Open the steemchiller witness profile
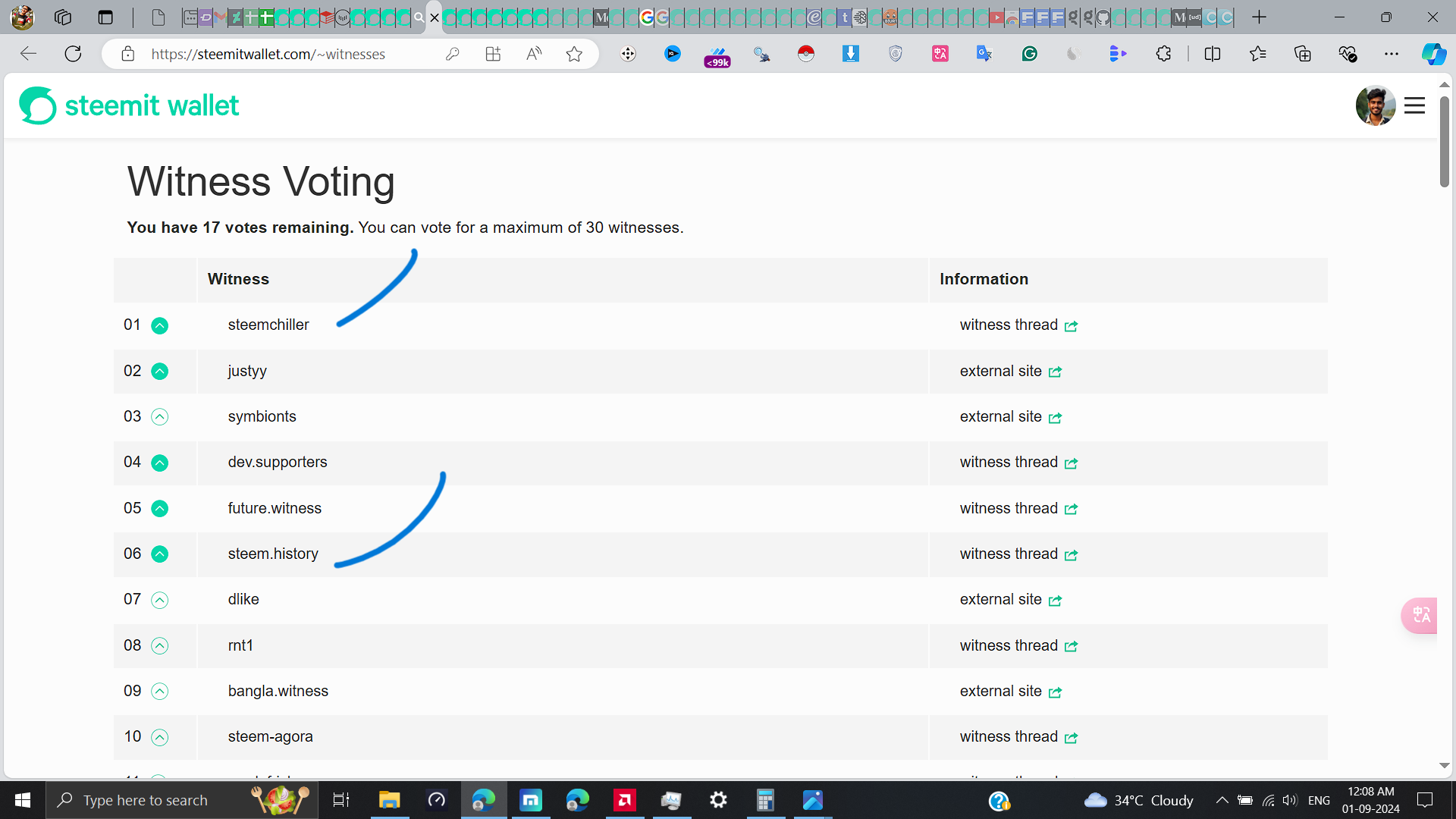The image size is (1456, 819). (268, 325)
